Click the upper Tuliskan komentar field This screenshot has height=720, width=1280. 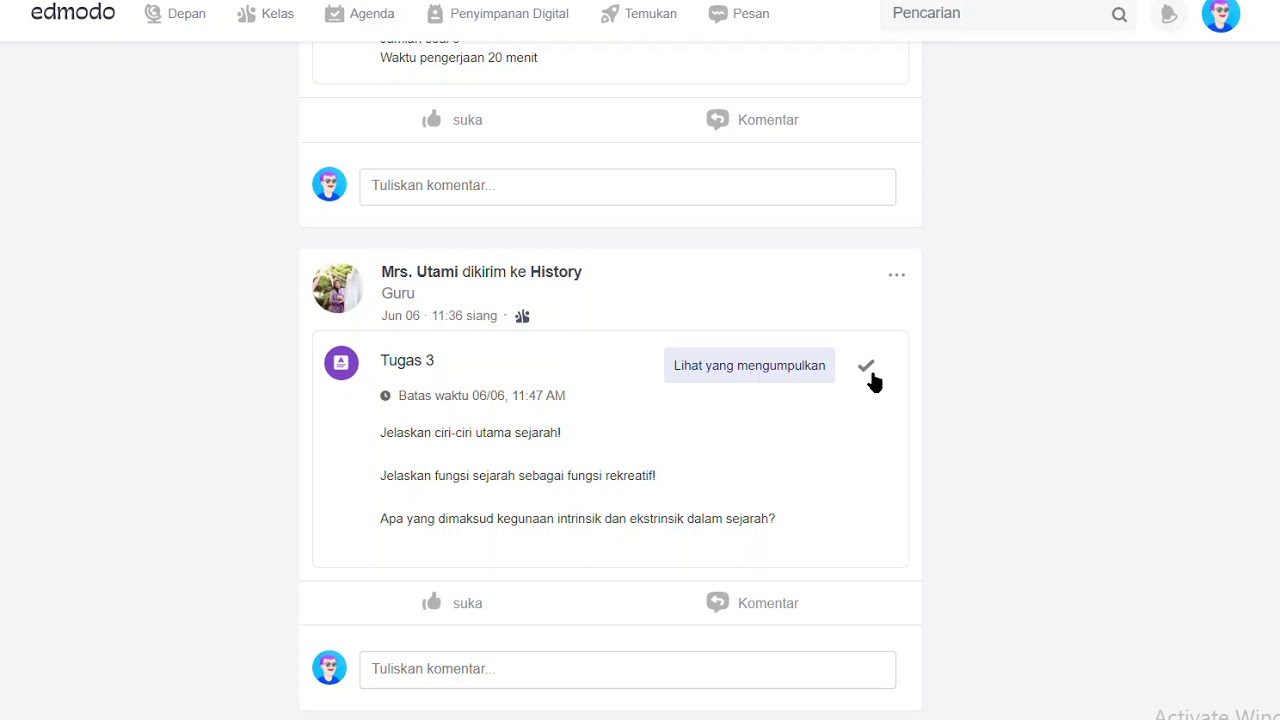click(628, 186)
